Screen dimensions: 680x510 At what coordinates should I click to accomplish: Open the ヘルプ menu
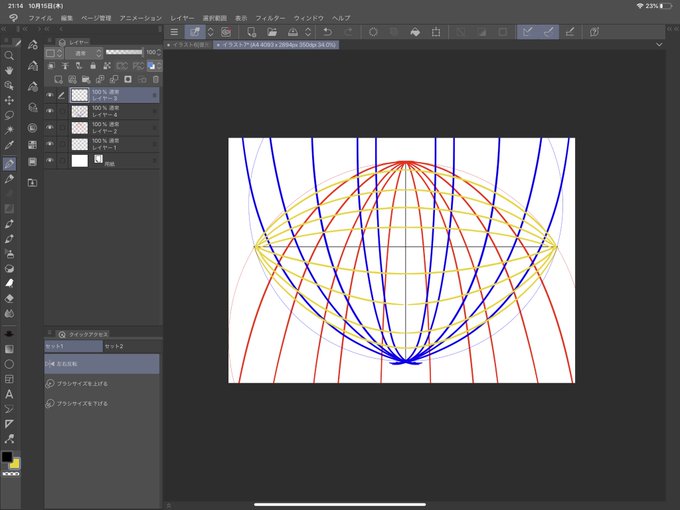coord(341,18)
